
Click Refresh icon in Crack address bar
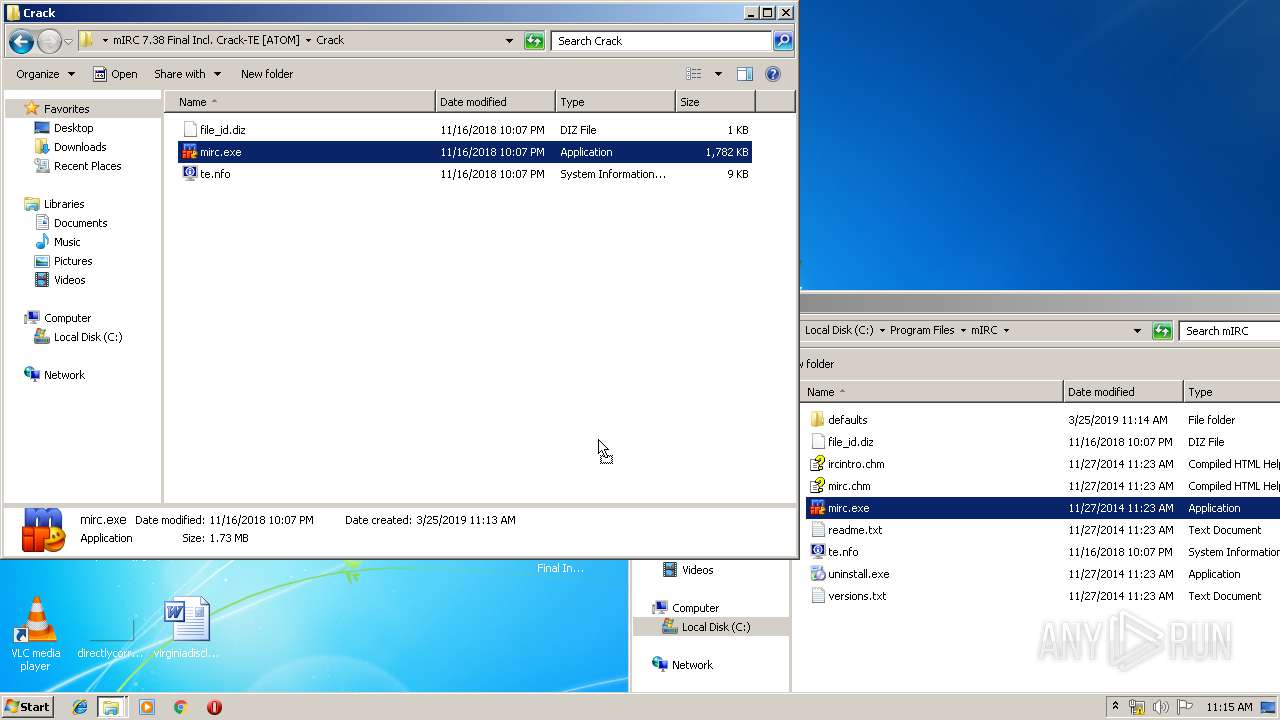[535, 41]
